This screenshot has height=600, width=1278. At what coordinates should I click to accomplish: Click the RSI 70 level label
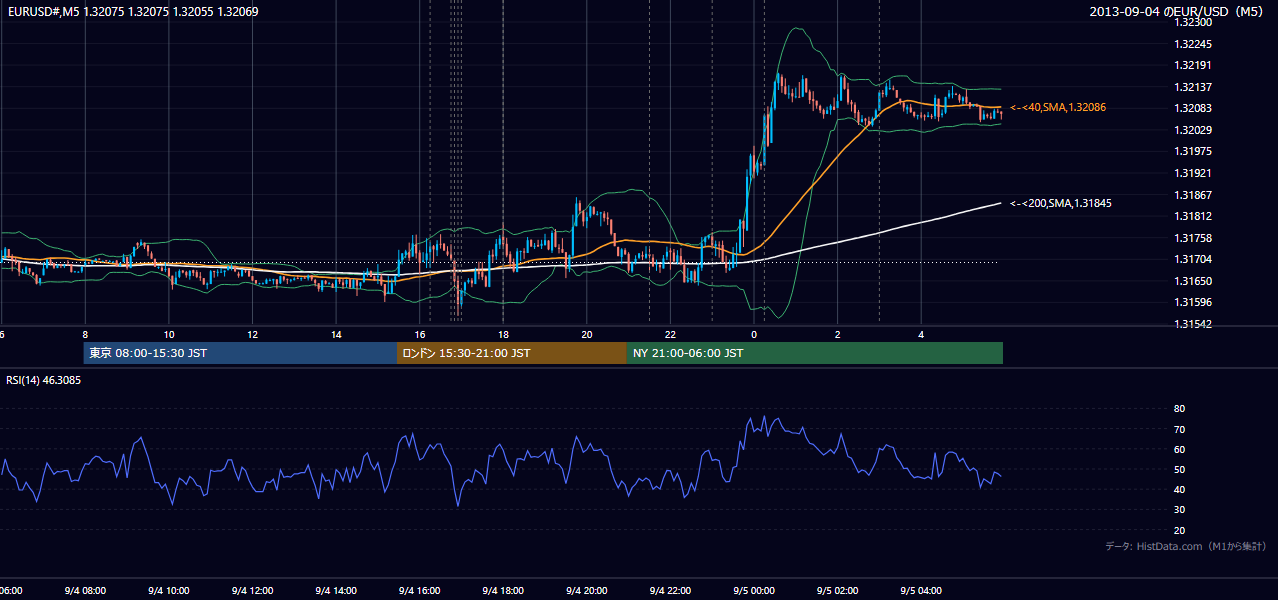(1179, 429)
